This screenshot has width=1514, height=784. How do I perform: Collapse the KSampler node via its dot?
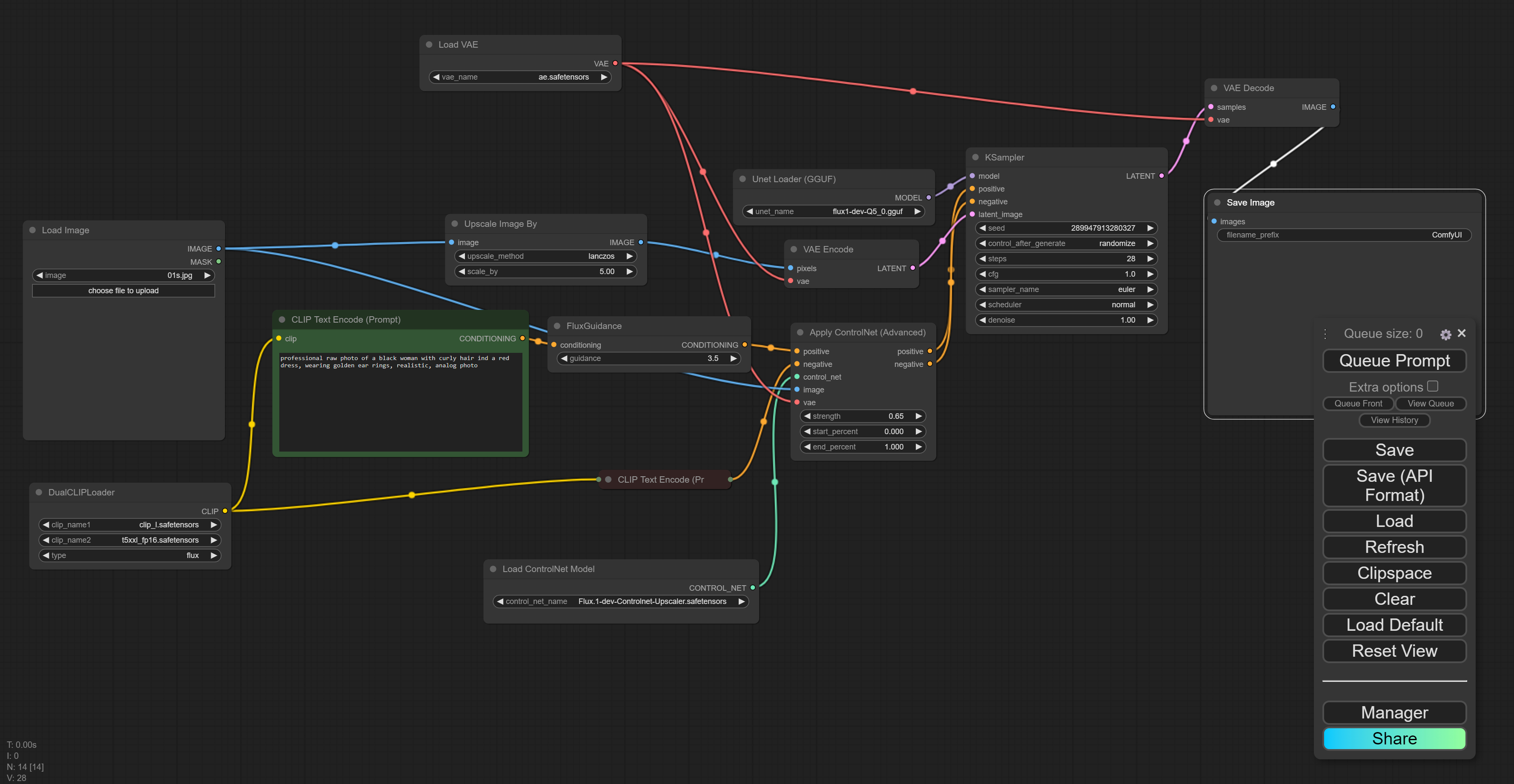[x=976, y=157]
